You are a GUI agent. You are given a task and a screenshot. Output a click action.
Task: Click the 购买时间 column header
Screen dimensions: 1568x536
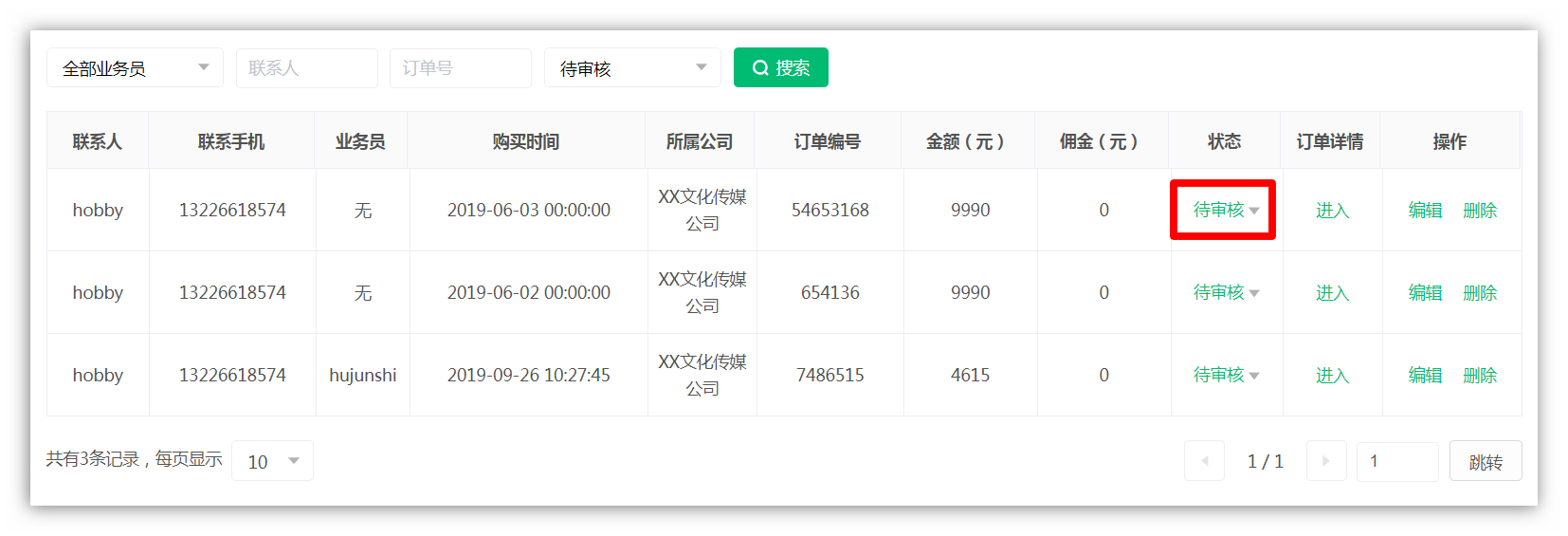click(x=526, y=141)
